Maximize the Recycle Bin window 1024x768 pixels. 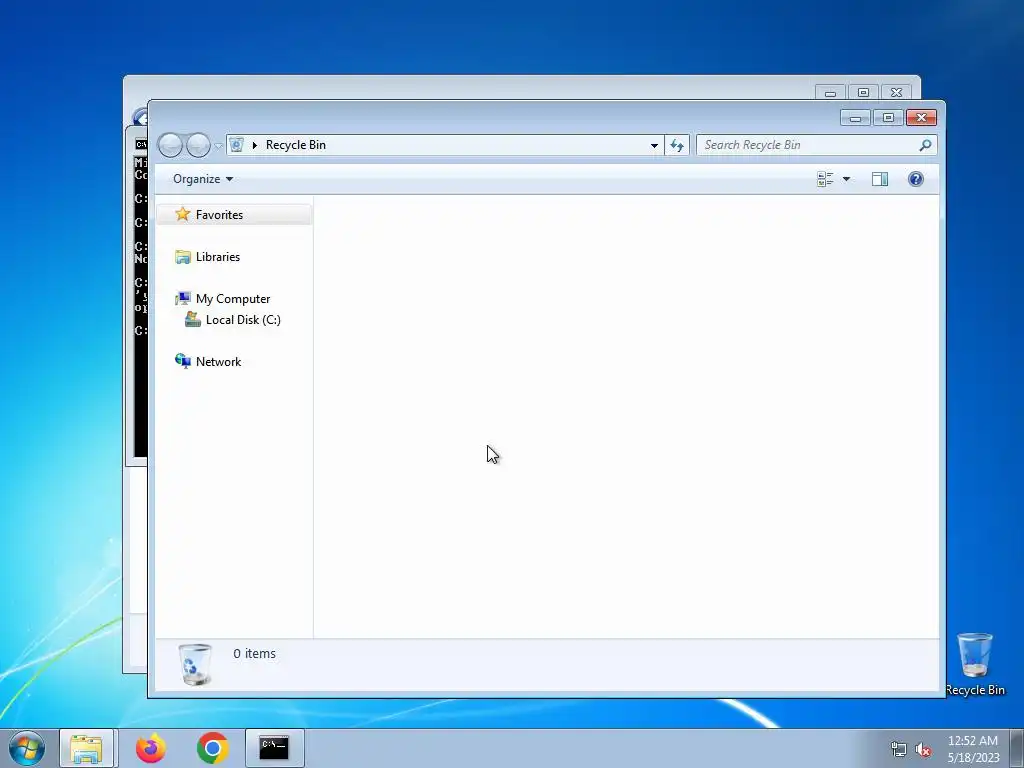888,118
